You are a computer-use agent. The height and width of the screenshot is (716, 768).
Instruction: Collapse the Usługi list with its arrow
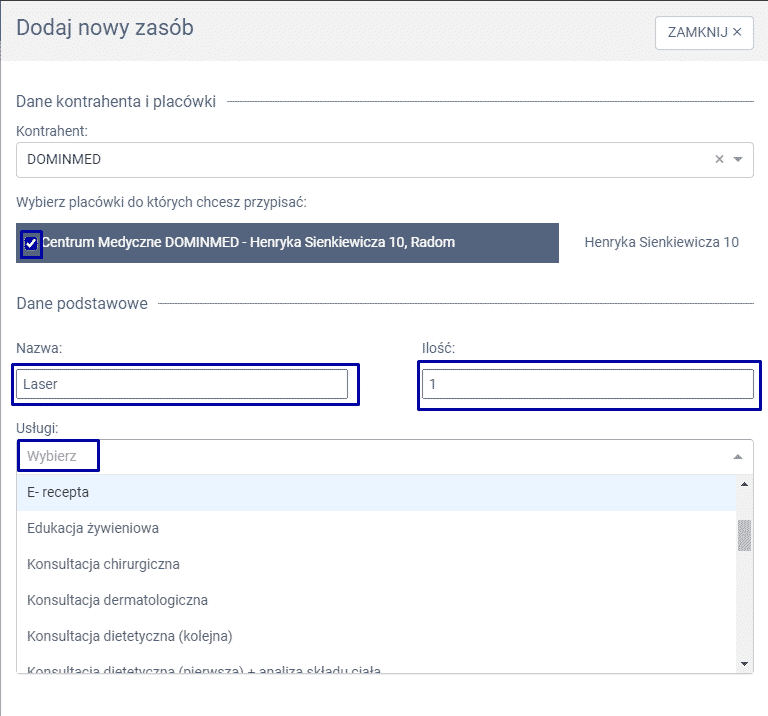pyautogui.click(x=738, y=456)
